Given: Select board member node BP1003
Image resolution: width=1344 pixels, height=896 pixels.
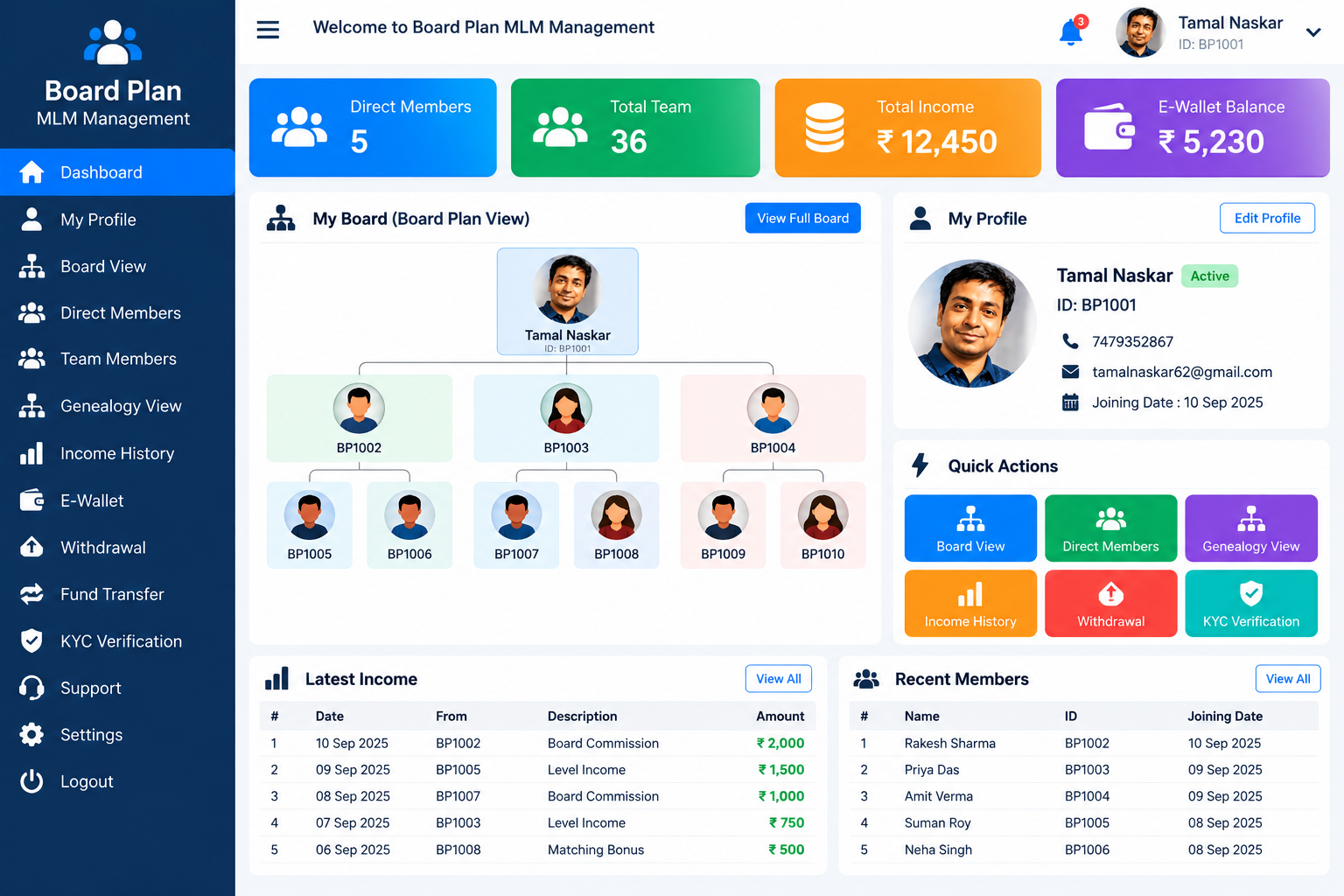Looking at the screenshot, I should pyautogui.click(x=566, y=418).
